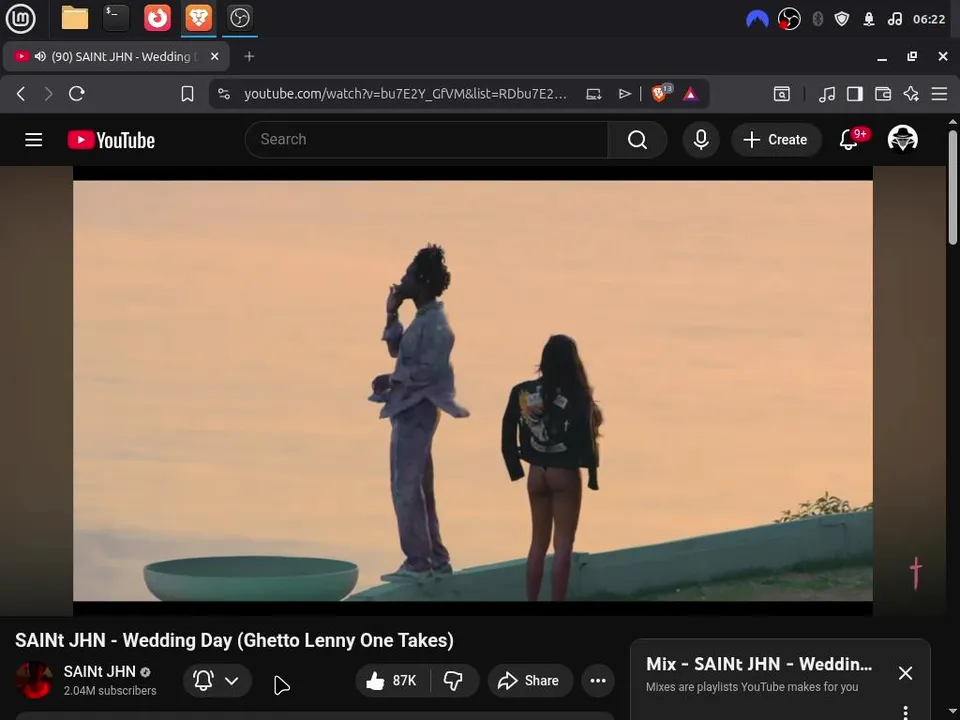
Task: Open the security shield tray icon
Action: coord(842,19)
